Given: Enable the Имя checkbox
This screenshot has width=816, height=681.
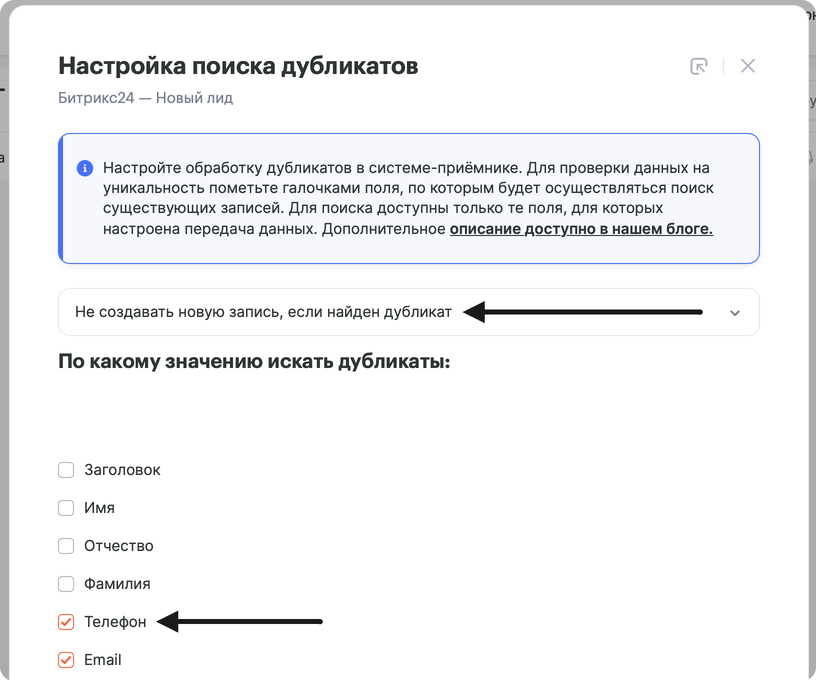Looking at the screenshot, I should [66, 508].
